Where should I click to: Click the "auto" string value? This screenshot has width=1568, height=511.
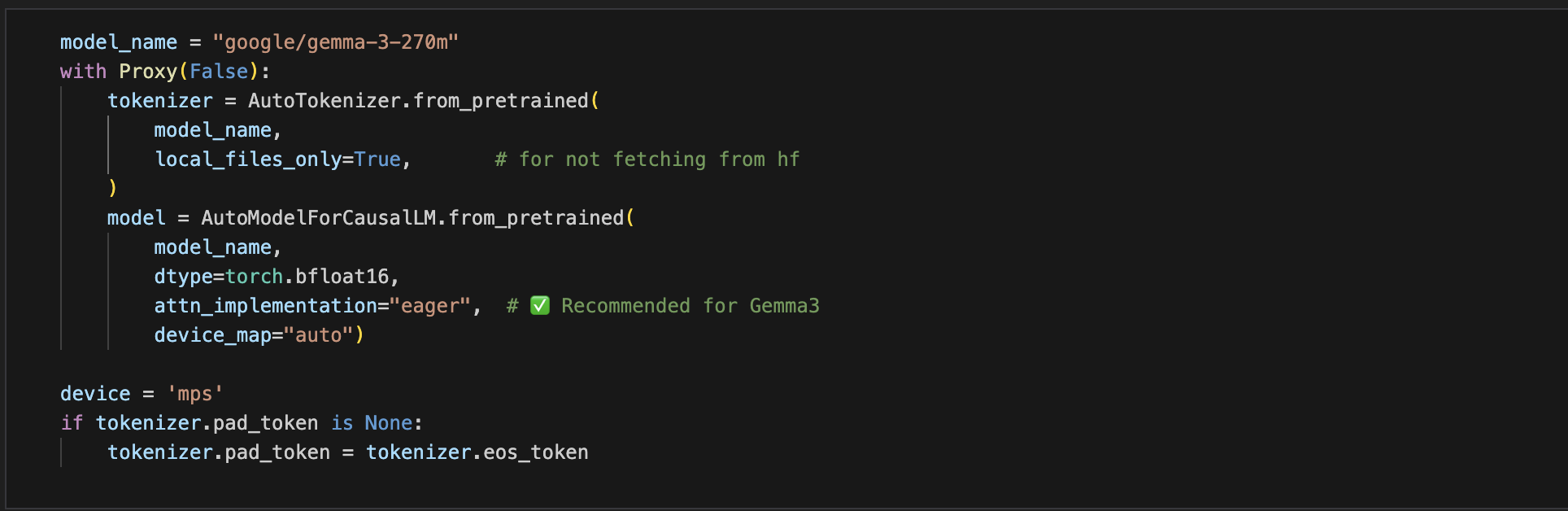(x=318, y=335)
